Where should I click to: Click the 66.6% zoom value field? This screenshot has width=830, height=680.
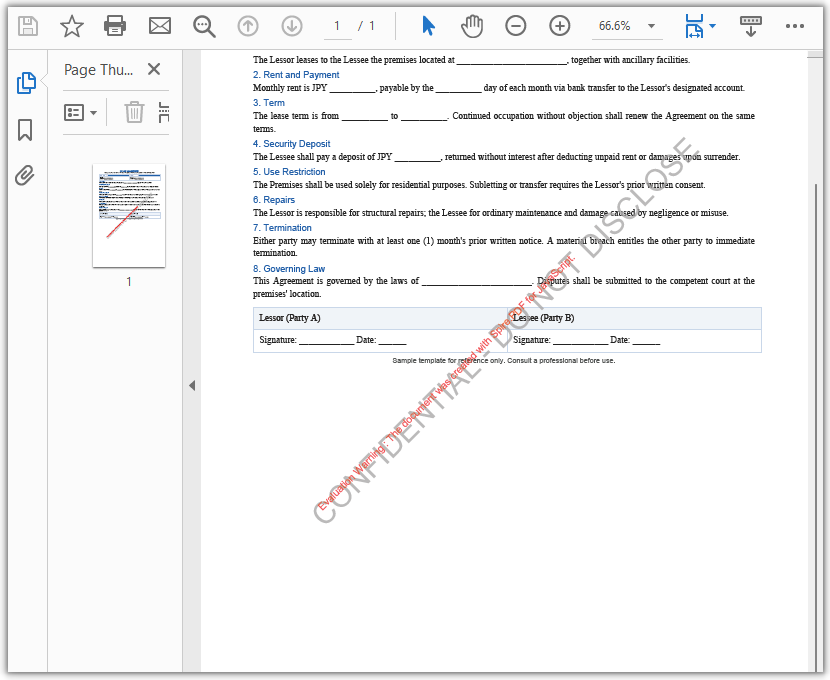tap(615, 26)
